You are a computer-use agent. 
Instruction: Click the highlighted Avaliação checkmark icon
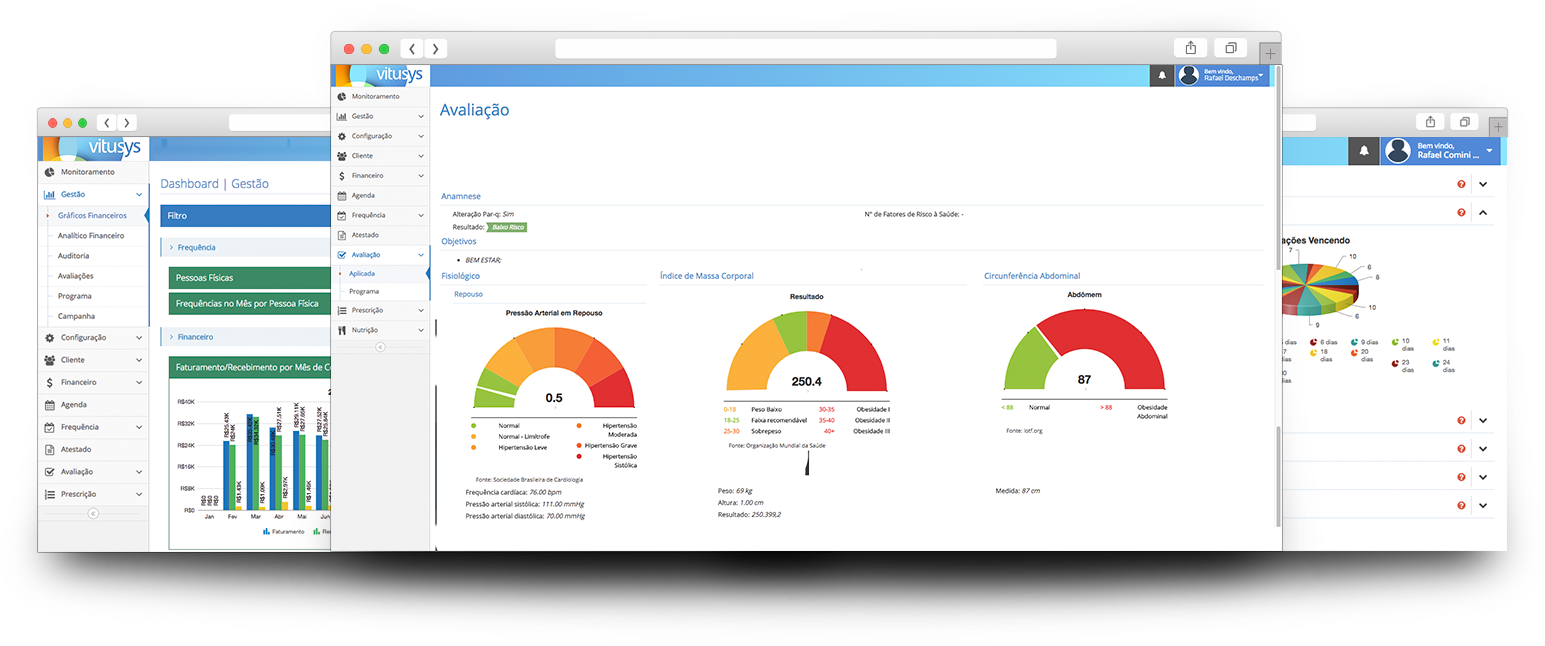point(342,255)
